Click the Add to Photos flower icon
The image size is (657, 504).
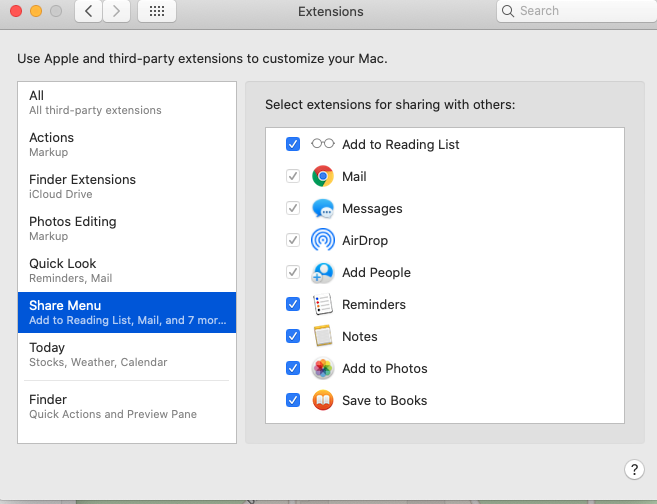coord(323,368)
